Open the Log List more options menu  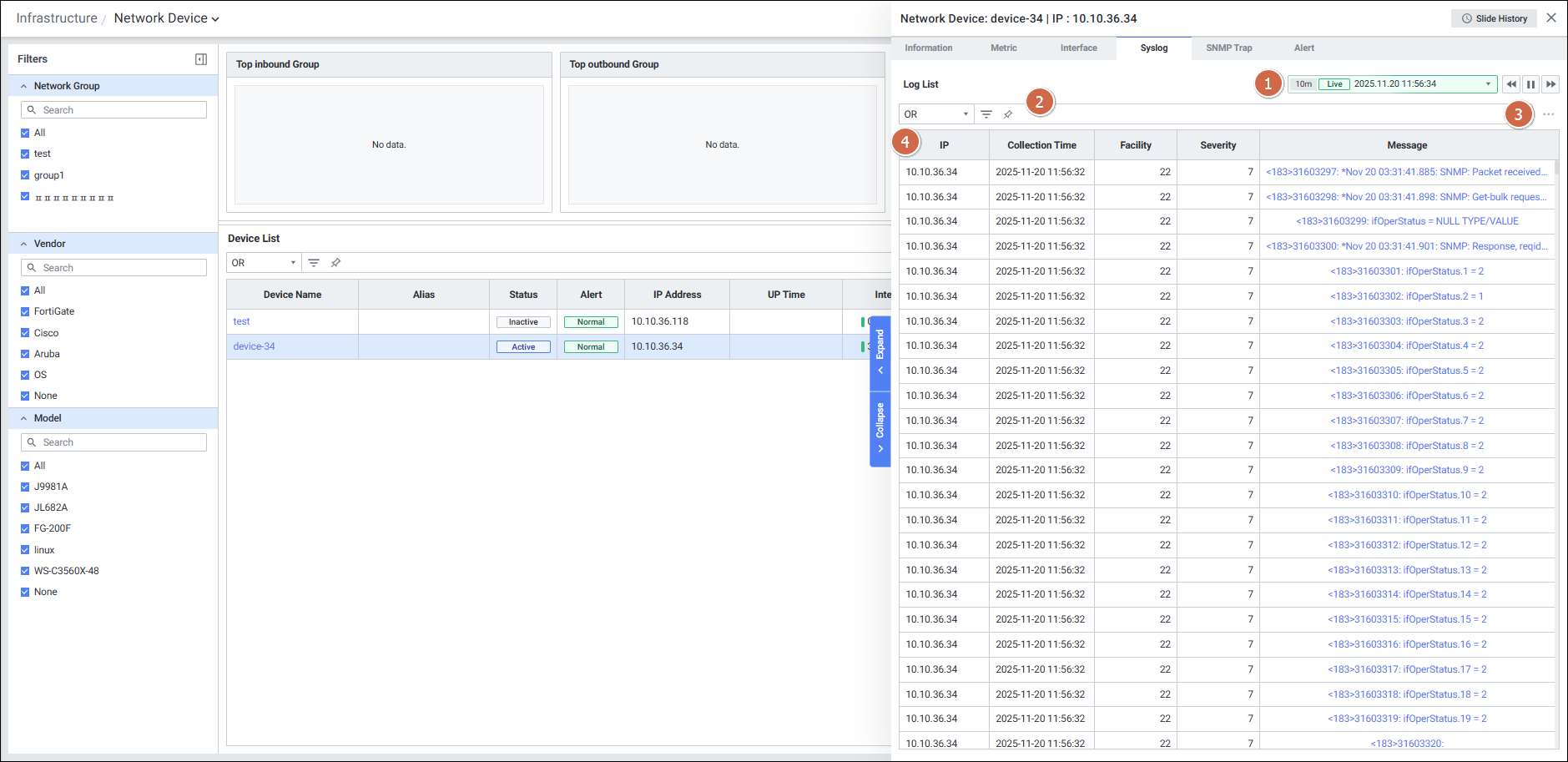1548,114
